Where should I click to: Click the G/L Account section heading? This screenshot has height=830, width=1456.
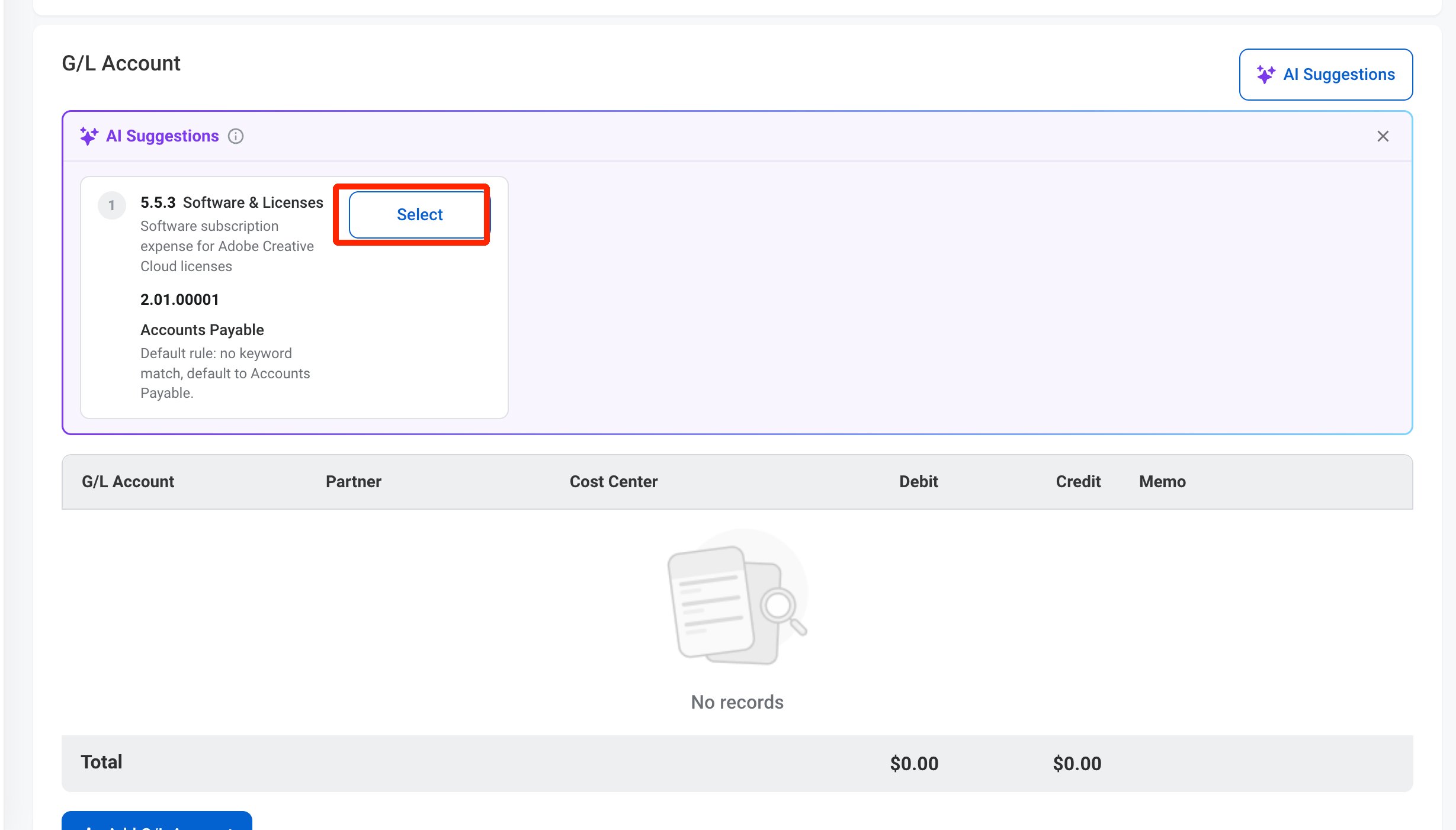point(121,63)
